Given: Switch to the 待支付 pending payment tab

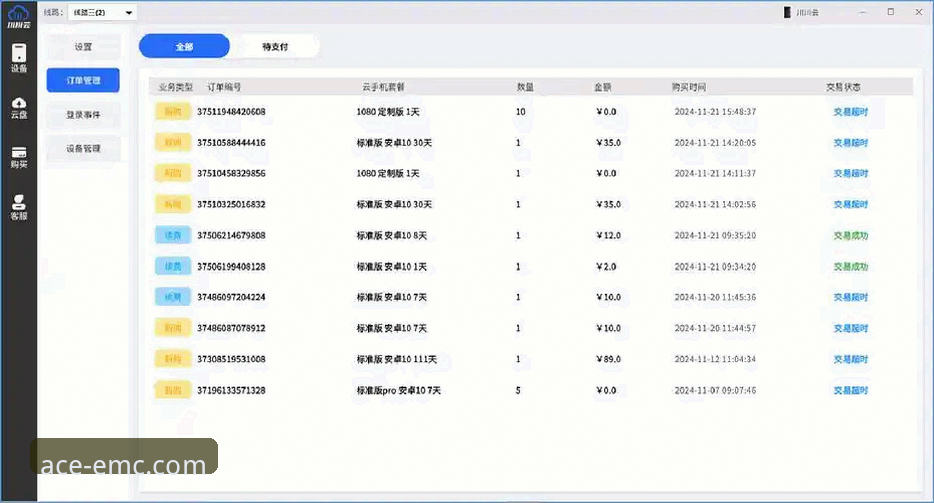Looking at the screenshot, I should tap(275, 46).
